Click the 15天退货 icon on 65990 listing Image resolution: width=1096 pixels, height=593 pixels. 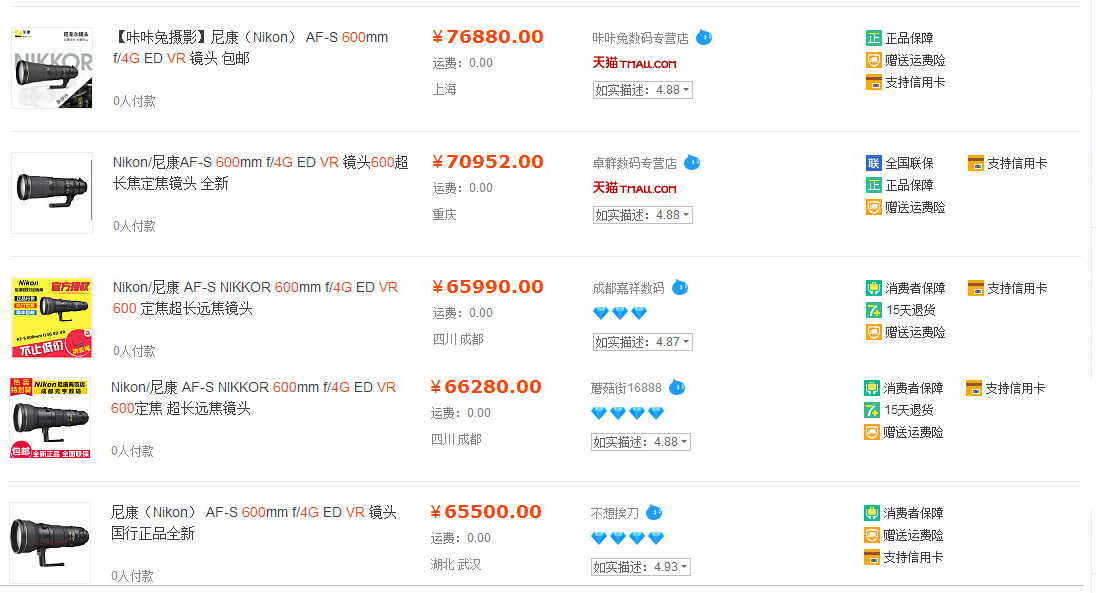point(874,310)
